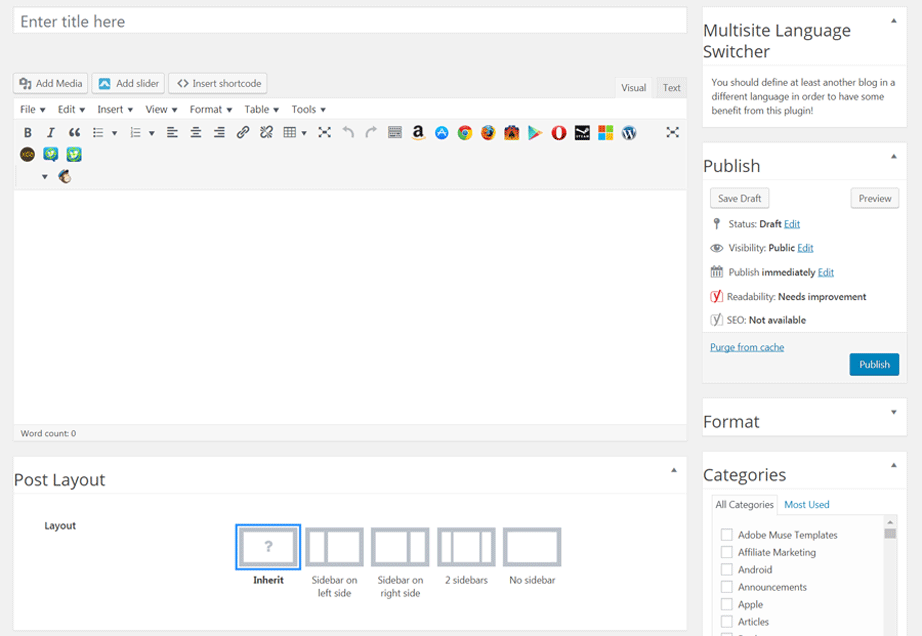
Task: Toggle italic formatting
Action: point(51,133)
